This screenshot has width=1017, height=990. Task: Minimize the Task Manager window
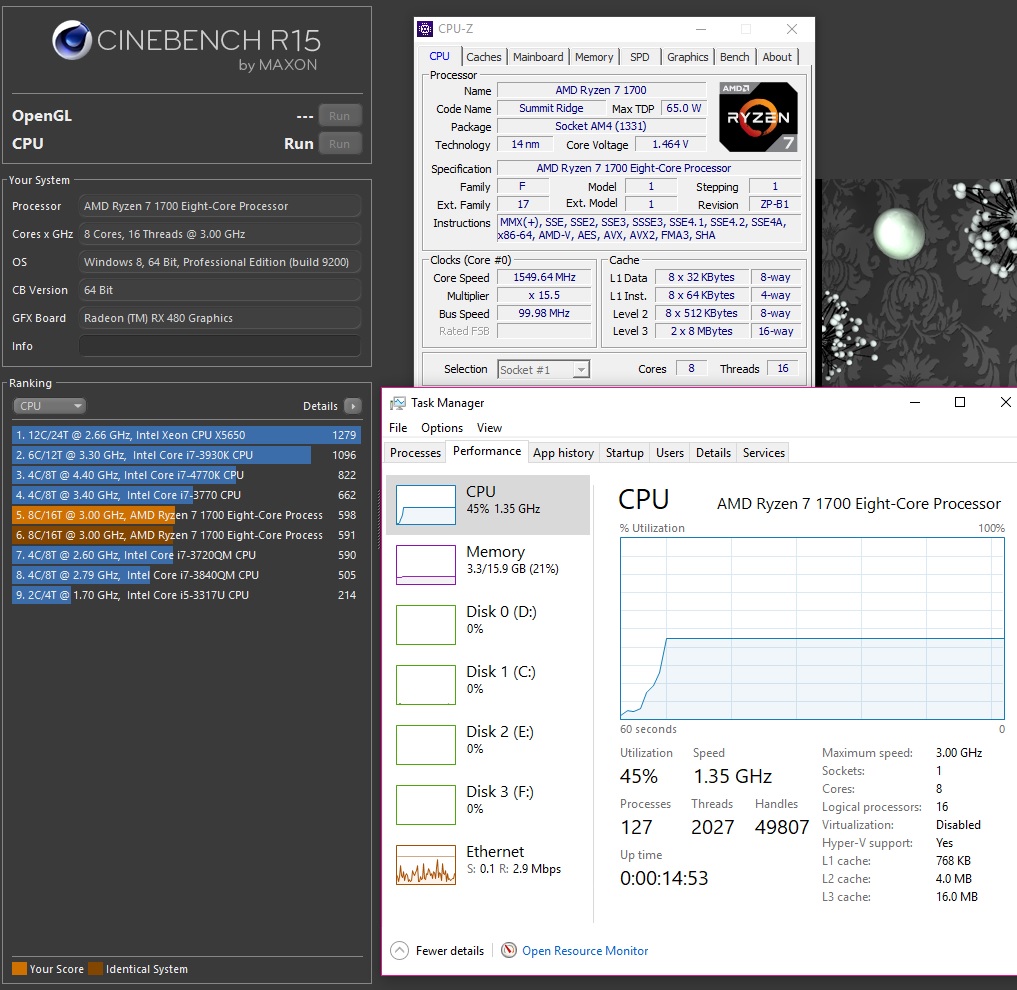point(915,403)
